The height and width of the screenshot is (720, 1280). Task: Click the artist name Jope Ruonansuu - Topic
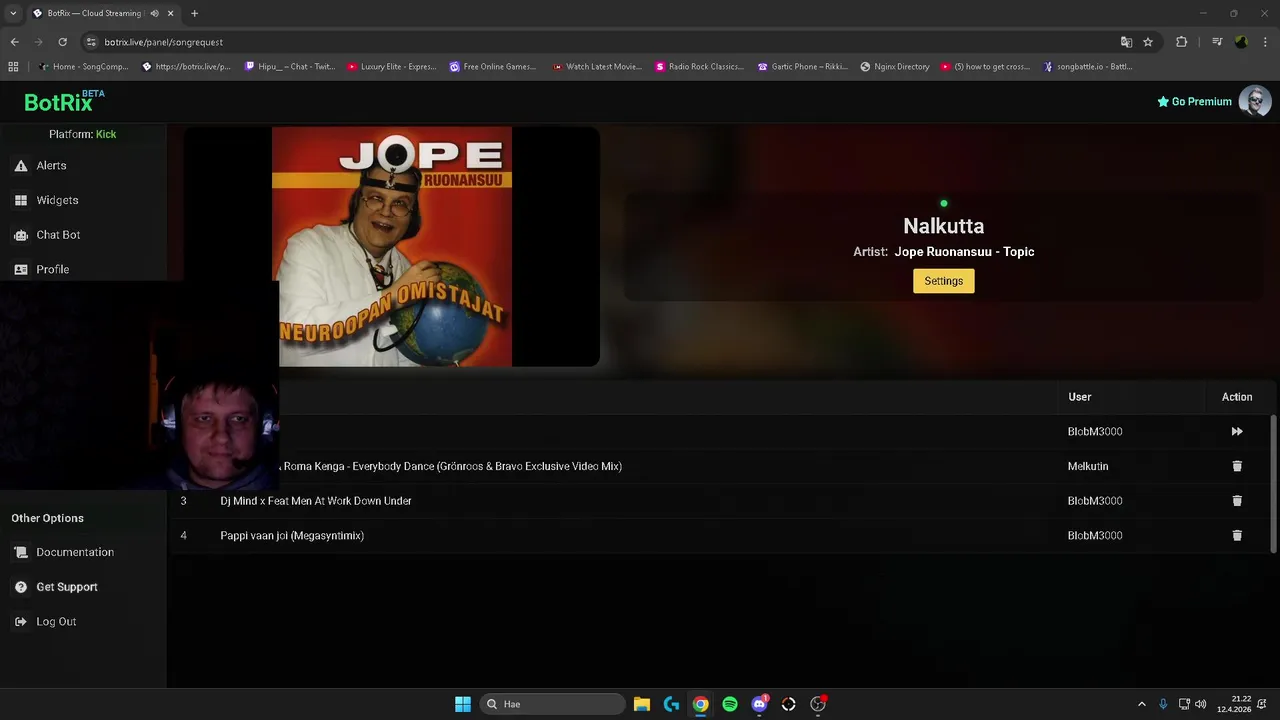[964, 252]
